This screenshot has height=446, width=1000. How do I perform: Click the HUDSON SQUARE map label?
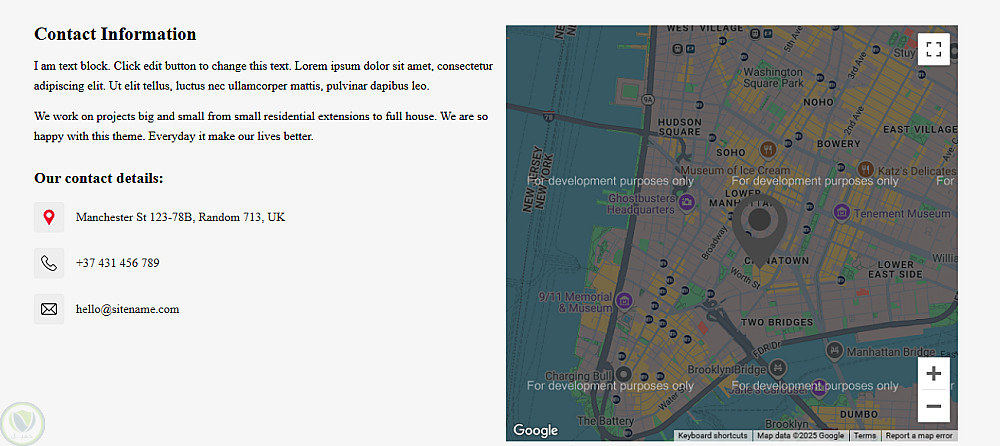pos(680,126)
